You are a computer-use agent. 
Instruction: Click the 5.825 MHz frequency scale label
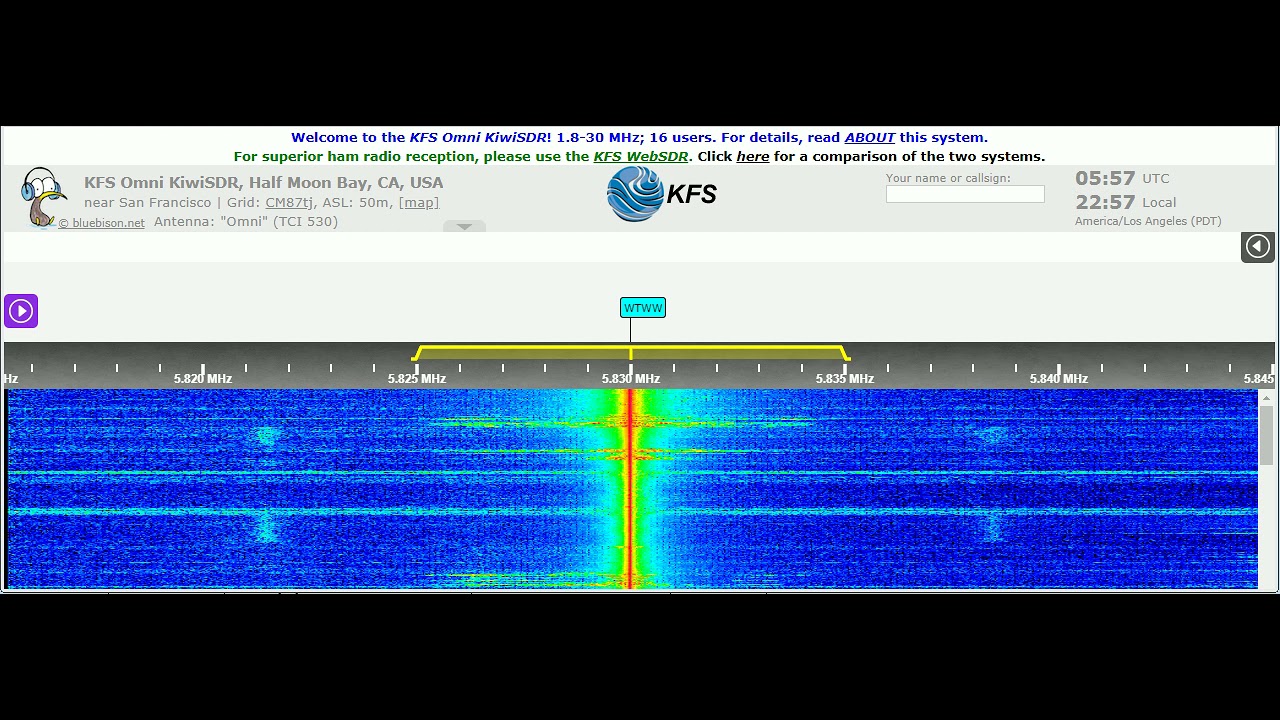(x=417, y=379)
